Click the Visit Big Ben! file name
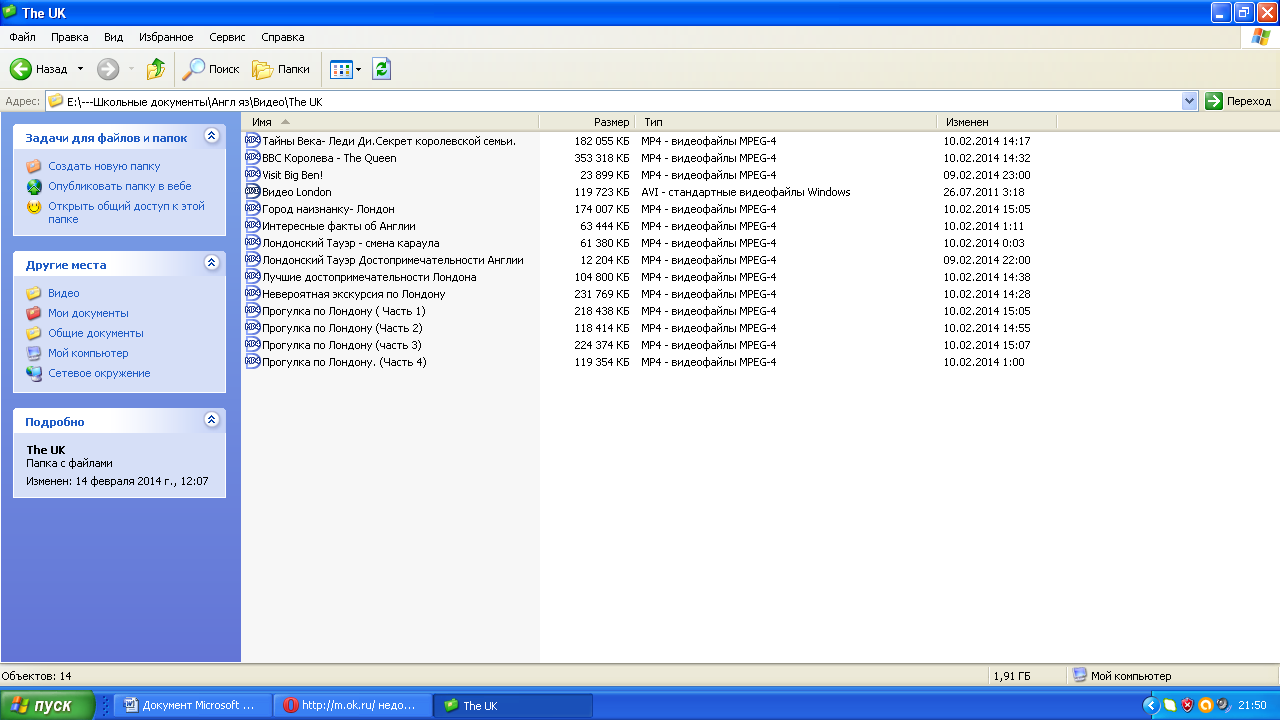Viewport: 1280px width, 720px height. (292, 175)
